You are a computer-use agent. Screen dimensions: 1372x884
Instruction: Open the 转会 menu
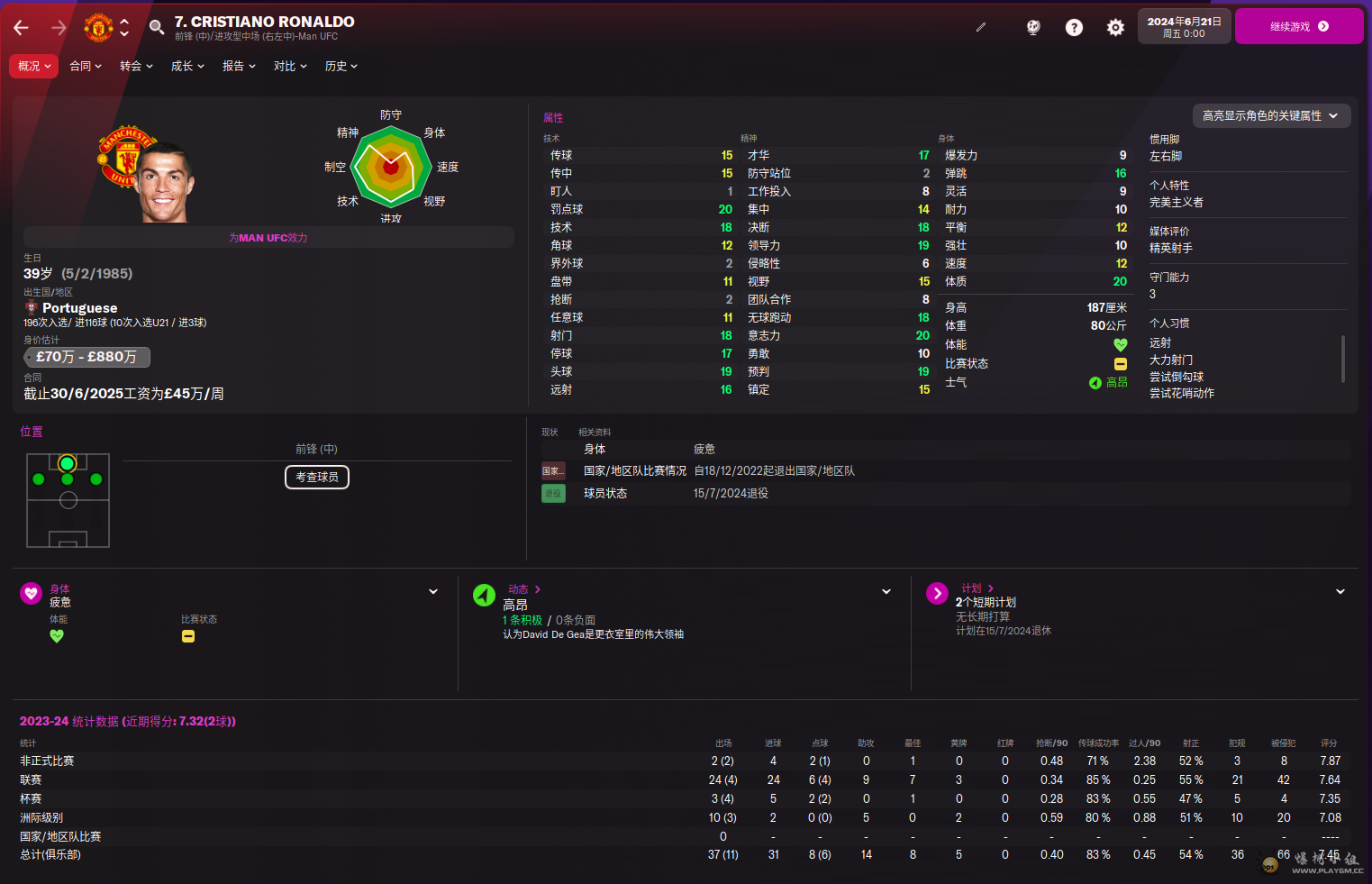[136, 66]
